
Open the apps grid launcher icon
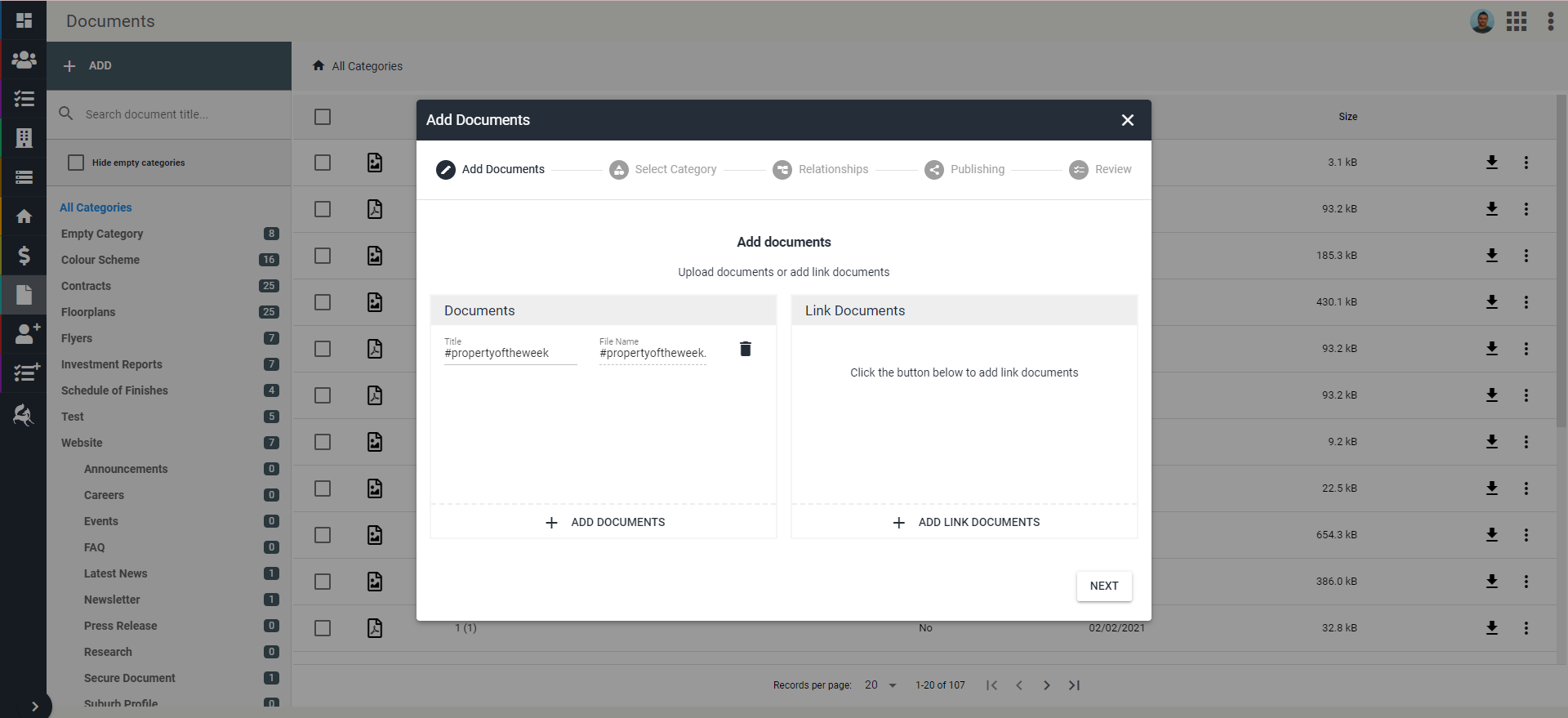tap(1517, 21)
